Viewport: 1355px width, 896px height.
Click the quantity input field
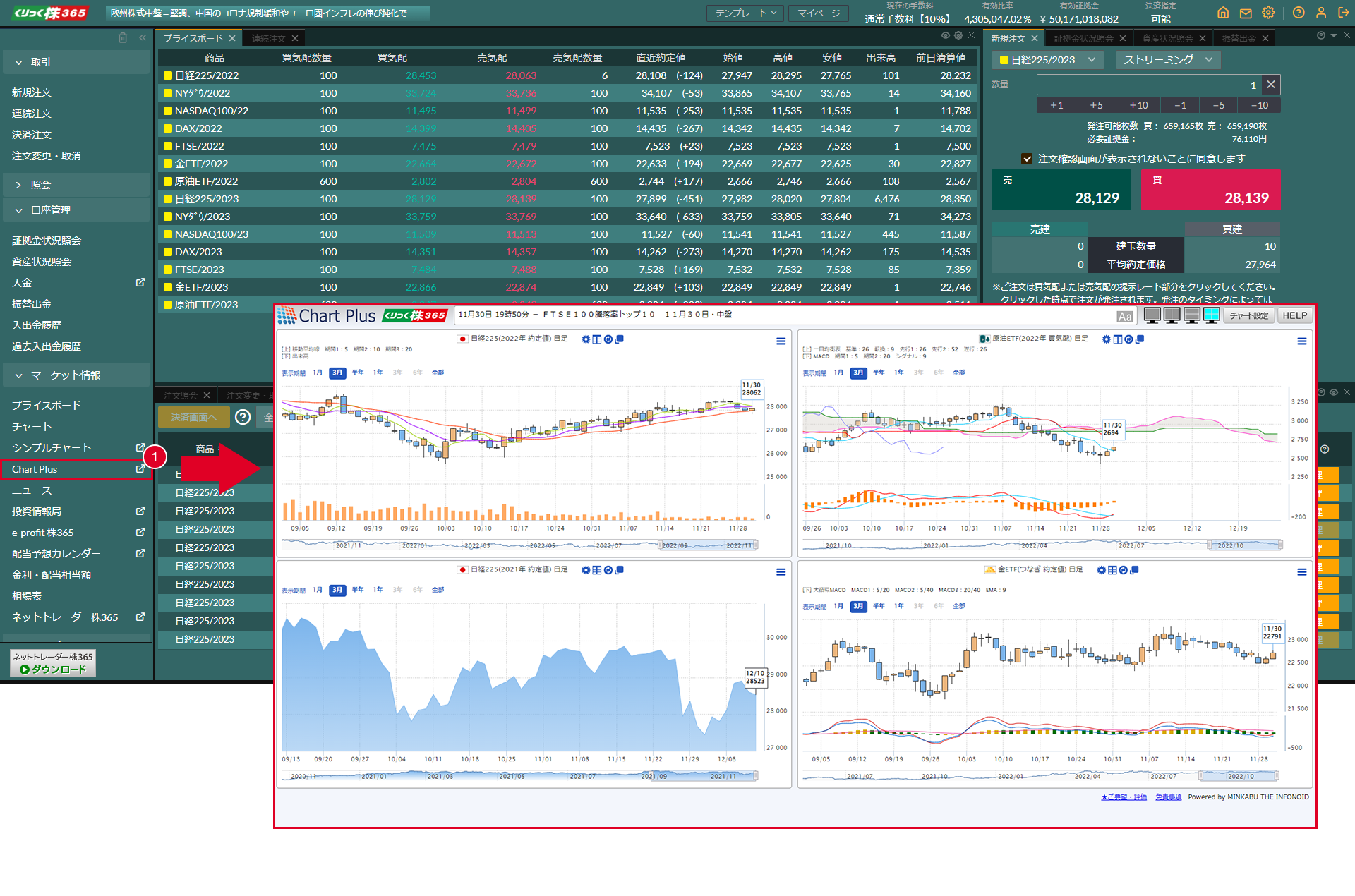click(1149, 85)
